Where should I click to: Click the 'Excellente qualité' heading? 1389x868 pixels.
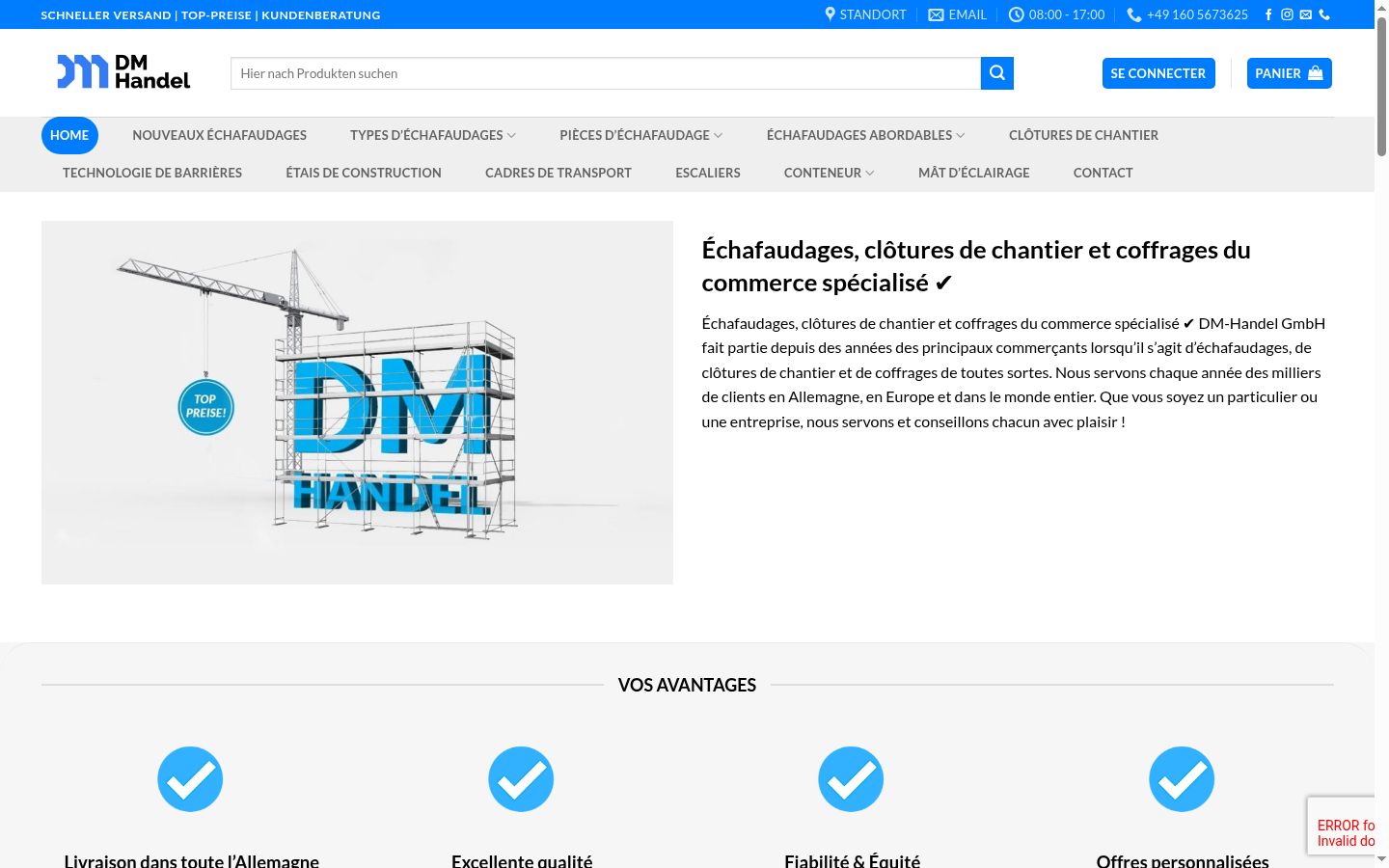[522, 861]
